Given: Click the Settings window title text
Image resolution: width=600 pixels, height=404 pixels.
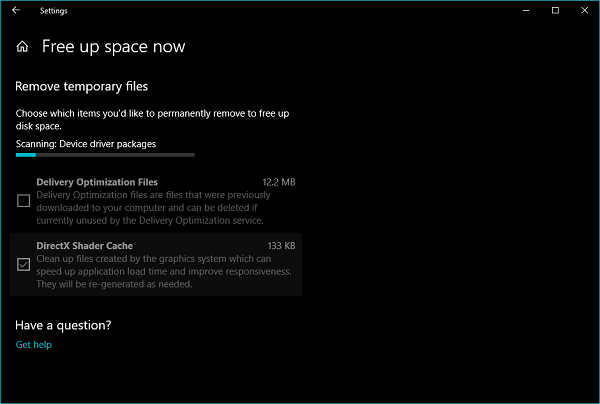Looking at the screenshot, I should (54, 10).
